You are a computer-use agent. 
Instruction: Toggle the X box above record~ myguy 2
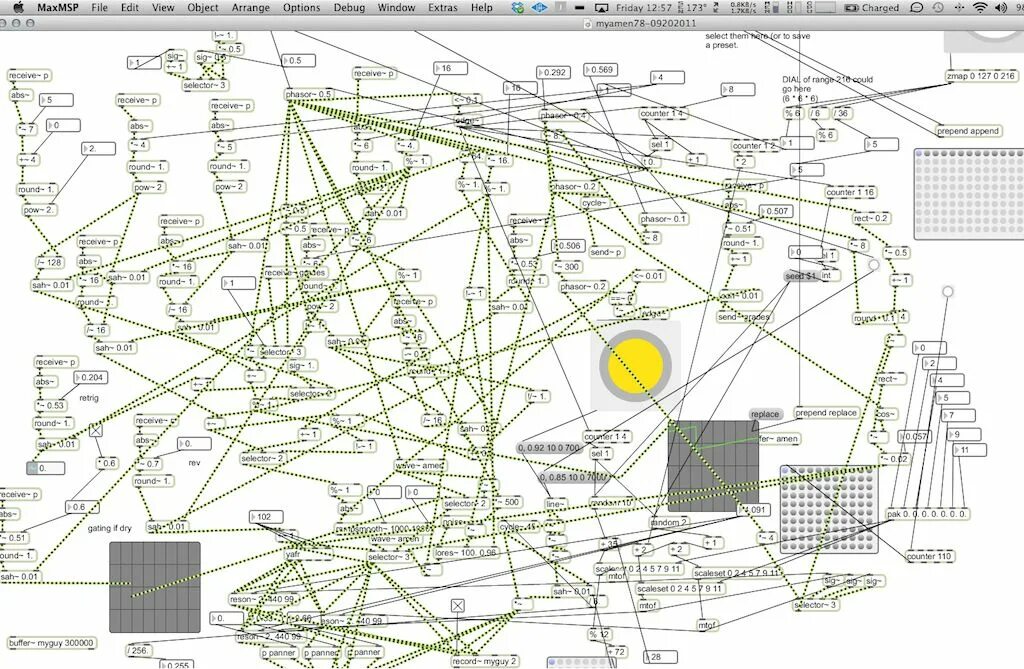458,606
